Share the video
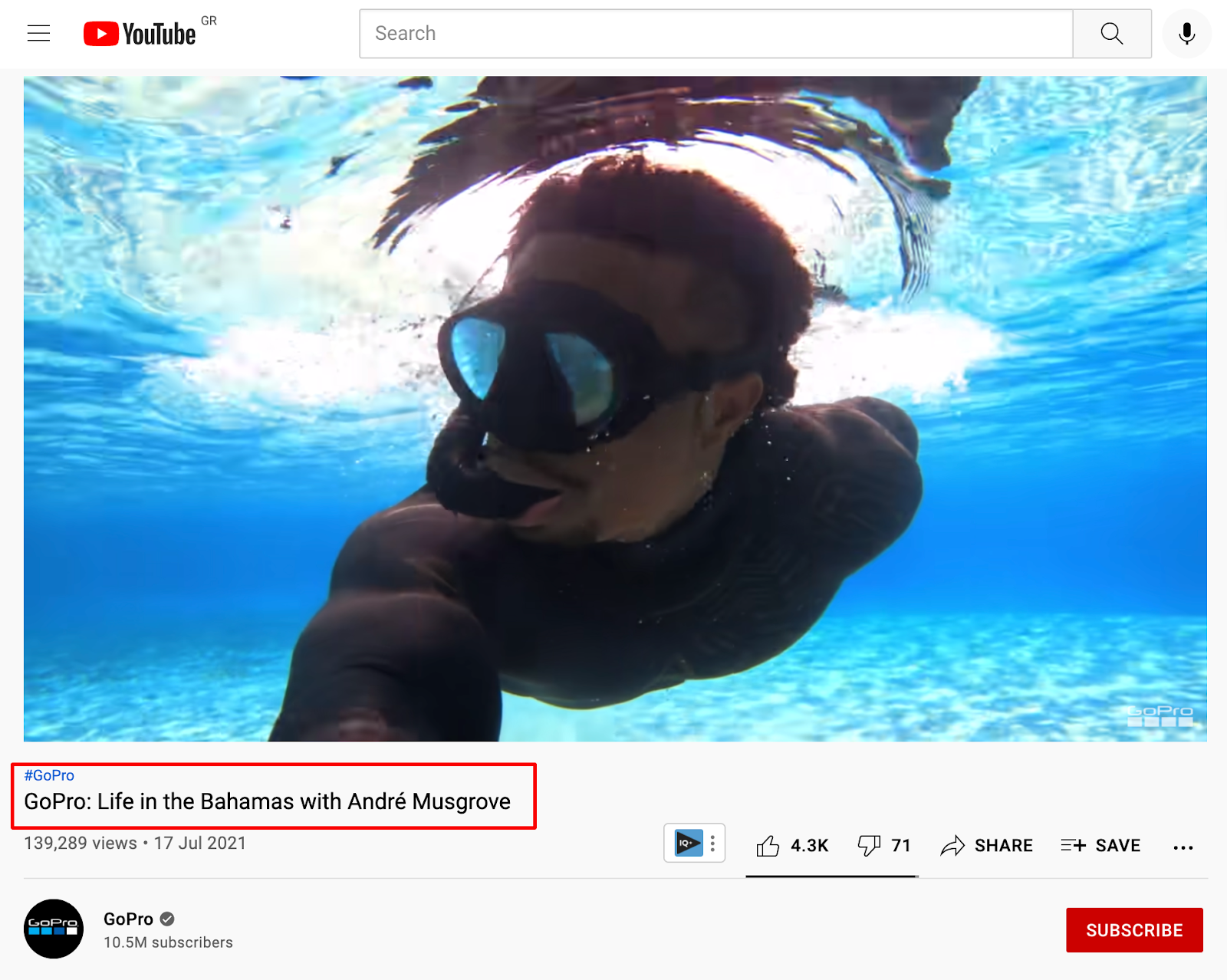This screenshot has width=1227, height=980. [x=987, y=846]
